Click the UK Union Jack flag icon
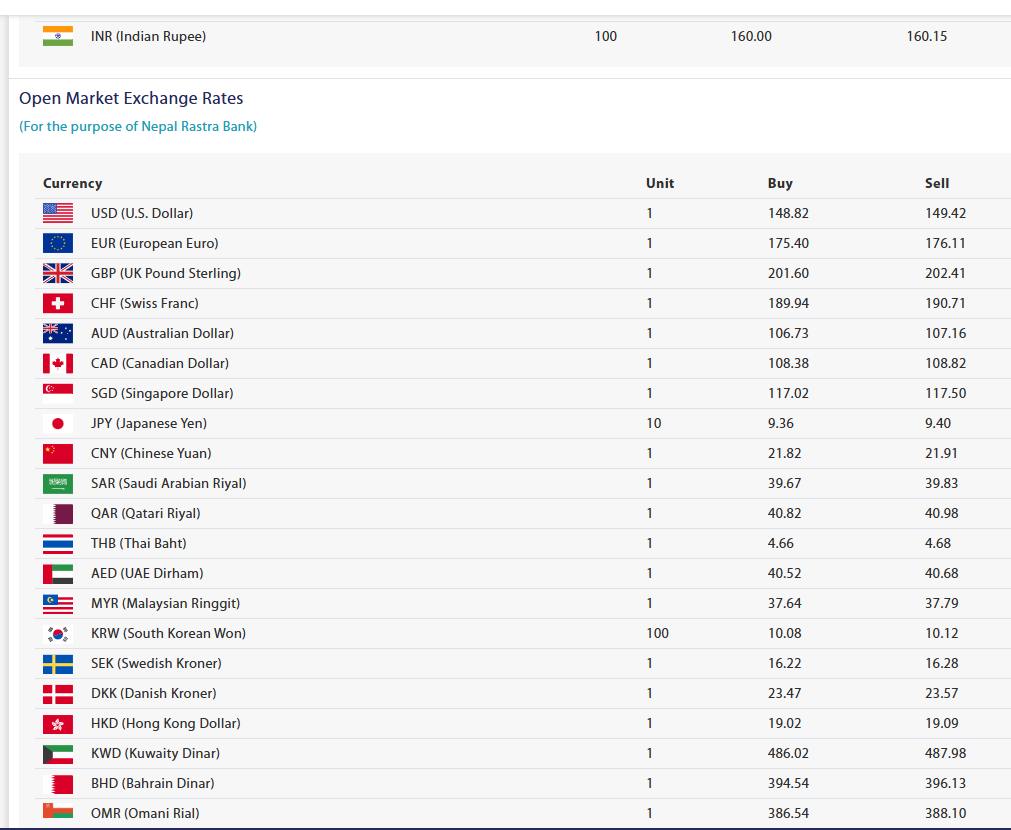The height and width of the screenshot is (830, 1011). (58, 273)
